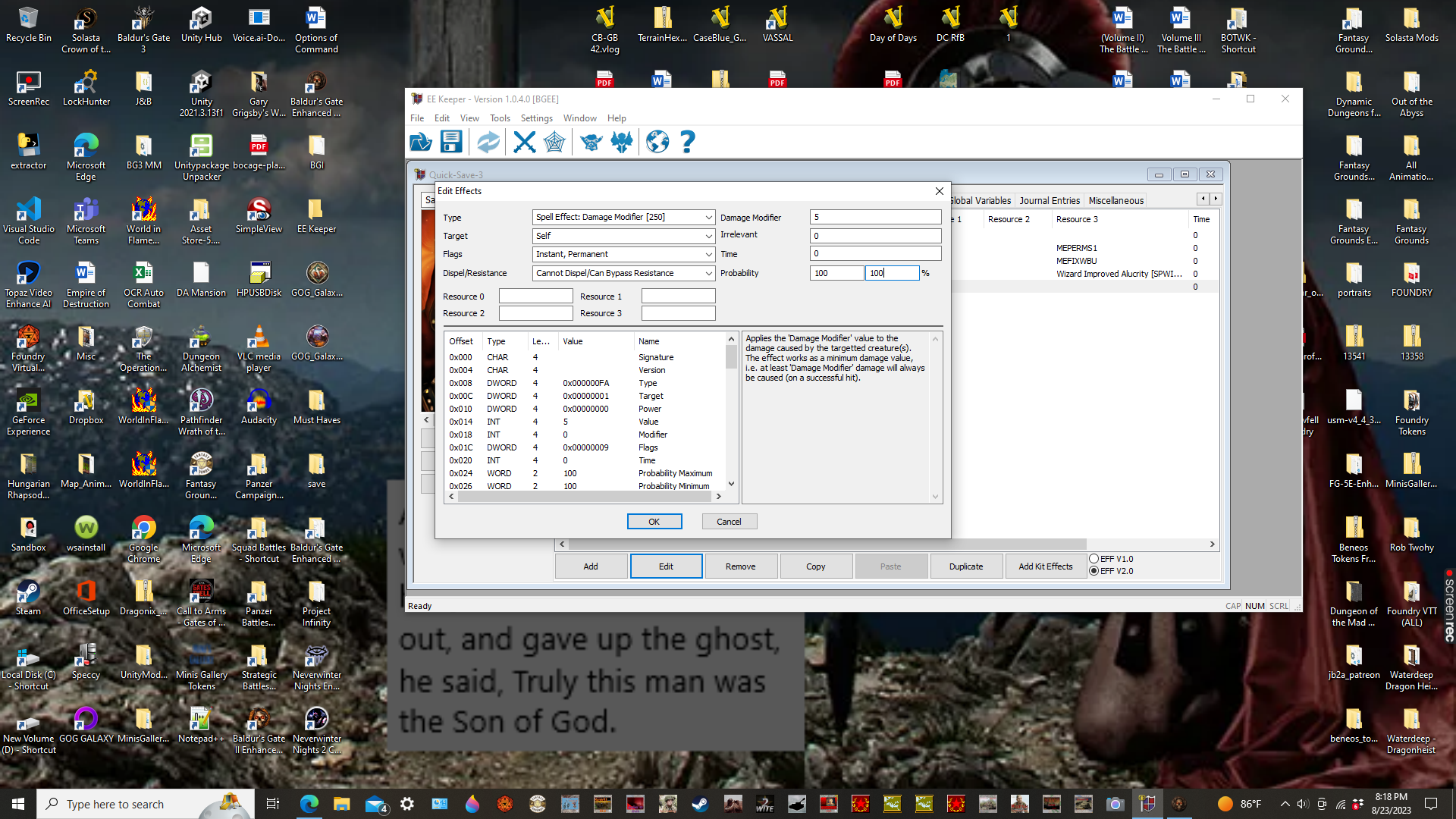Click the refresh arrows toolbar icon

click(488, 142)
